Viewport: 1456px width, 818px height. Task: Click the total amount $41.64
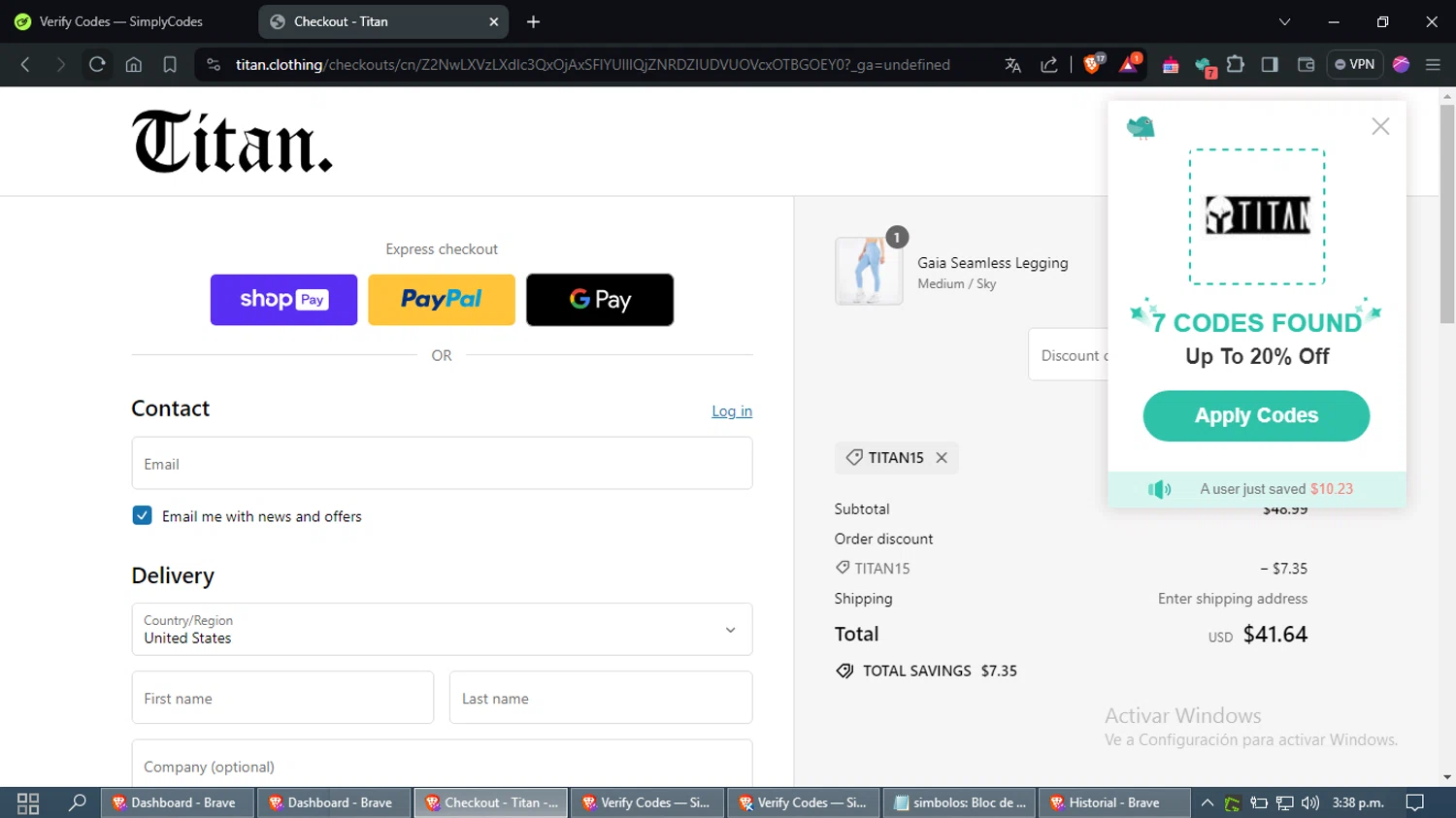1275,635
